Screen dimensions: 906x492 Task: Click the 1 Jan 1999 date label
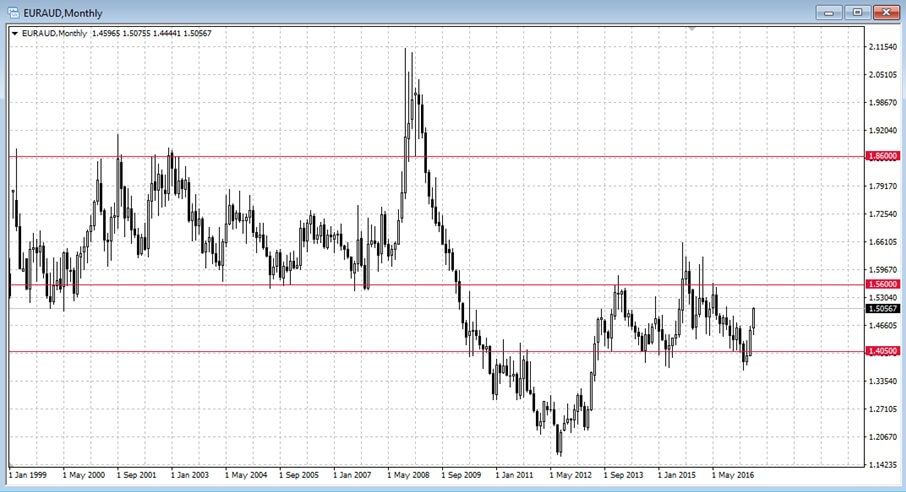tap(29, 476)
